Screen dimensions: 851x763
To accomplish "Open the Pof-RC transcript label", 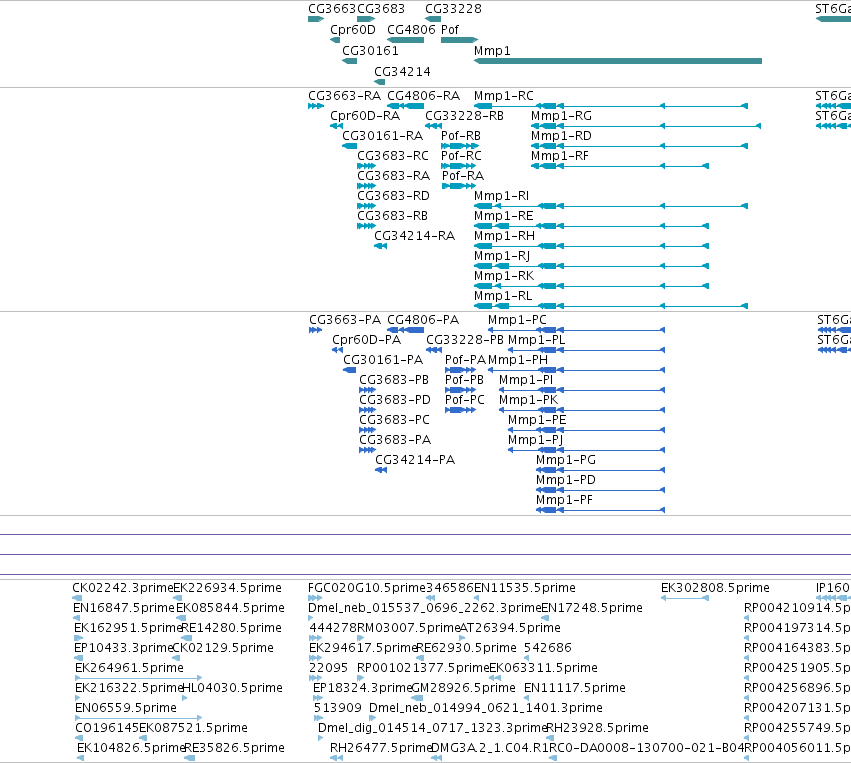I will (x=461, y=156).
